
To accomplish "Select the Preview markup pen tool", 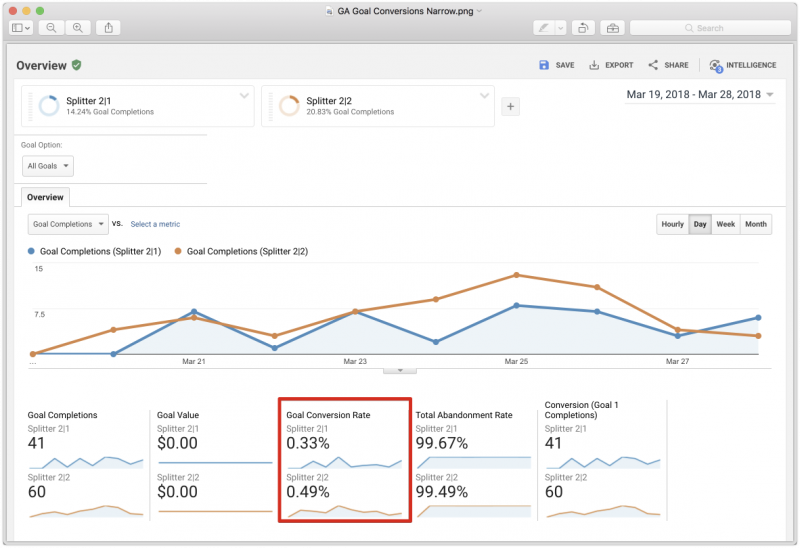I will click(543, 28).
